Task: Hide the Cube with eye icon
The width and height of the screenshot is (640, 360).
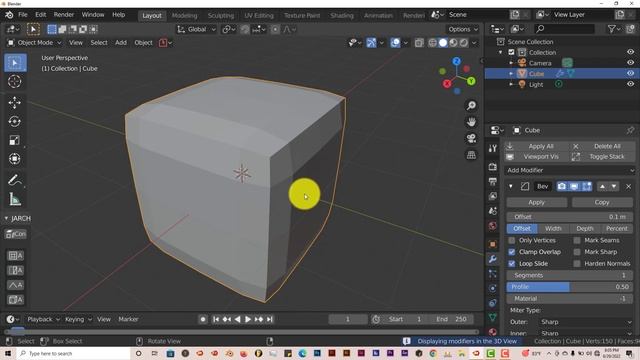Action: (630, 73)
